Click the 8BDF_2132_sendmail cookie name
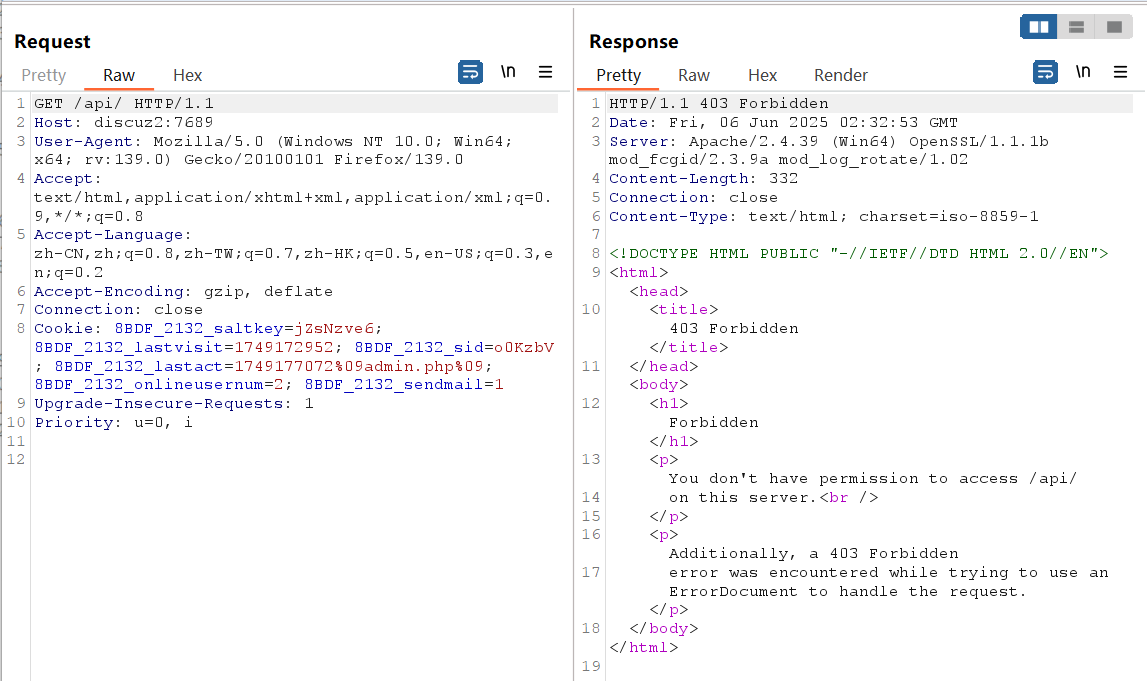The width and height of the screenshot is (1147, 681). coord(394,385)
